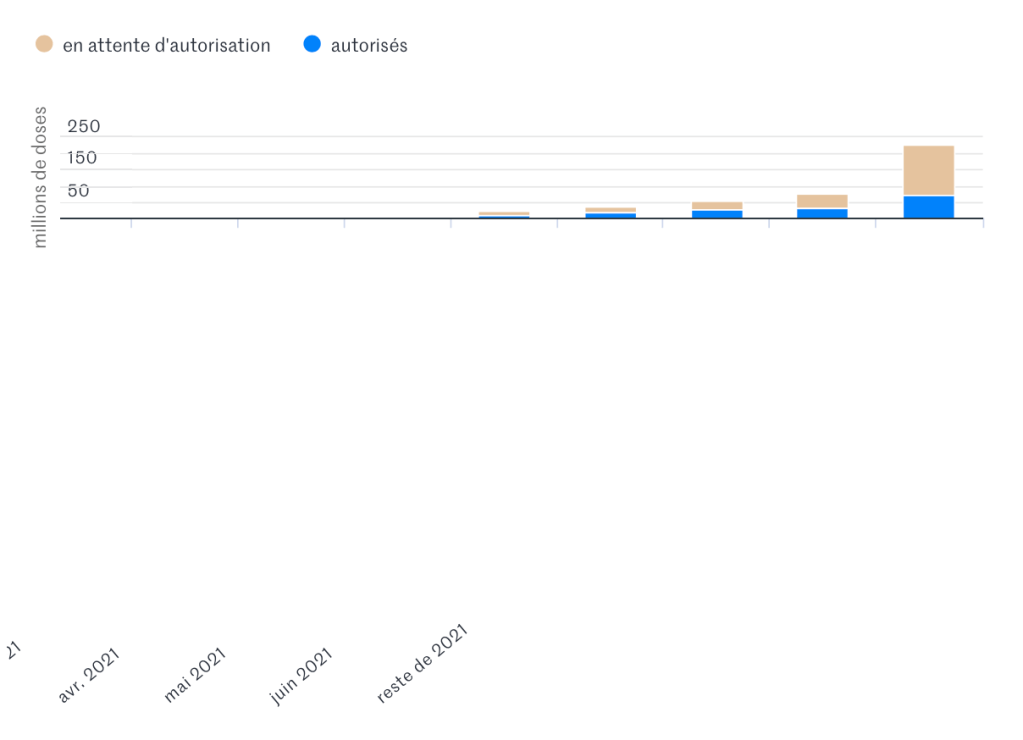
Task: Click the 'avr. 2021' x-axis label
Action: (x=88, y=676)
